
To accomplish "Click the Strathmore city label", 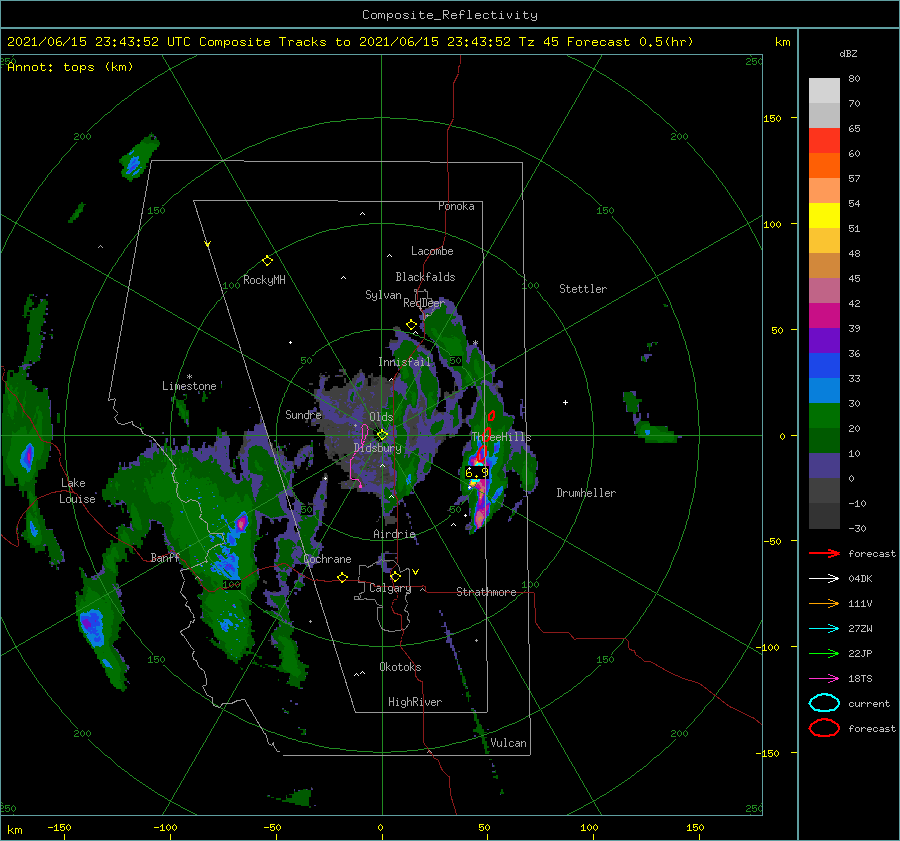I will tap(486, 592).
